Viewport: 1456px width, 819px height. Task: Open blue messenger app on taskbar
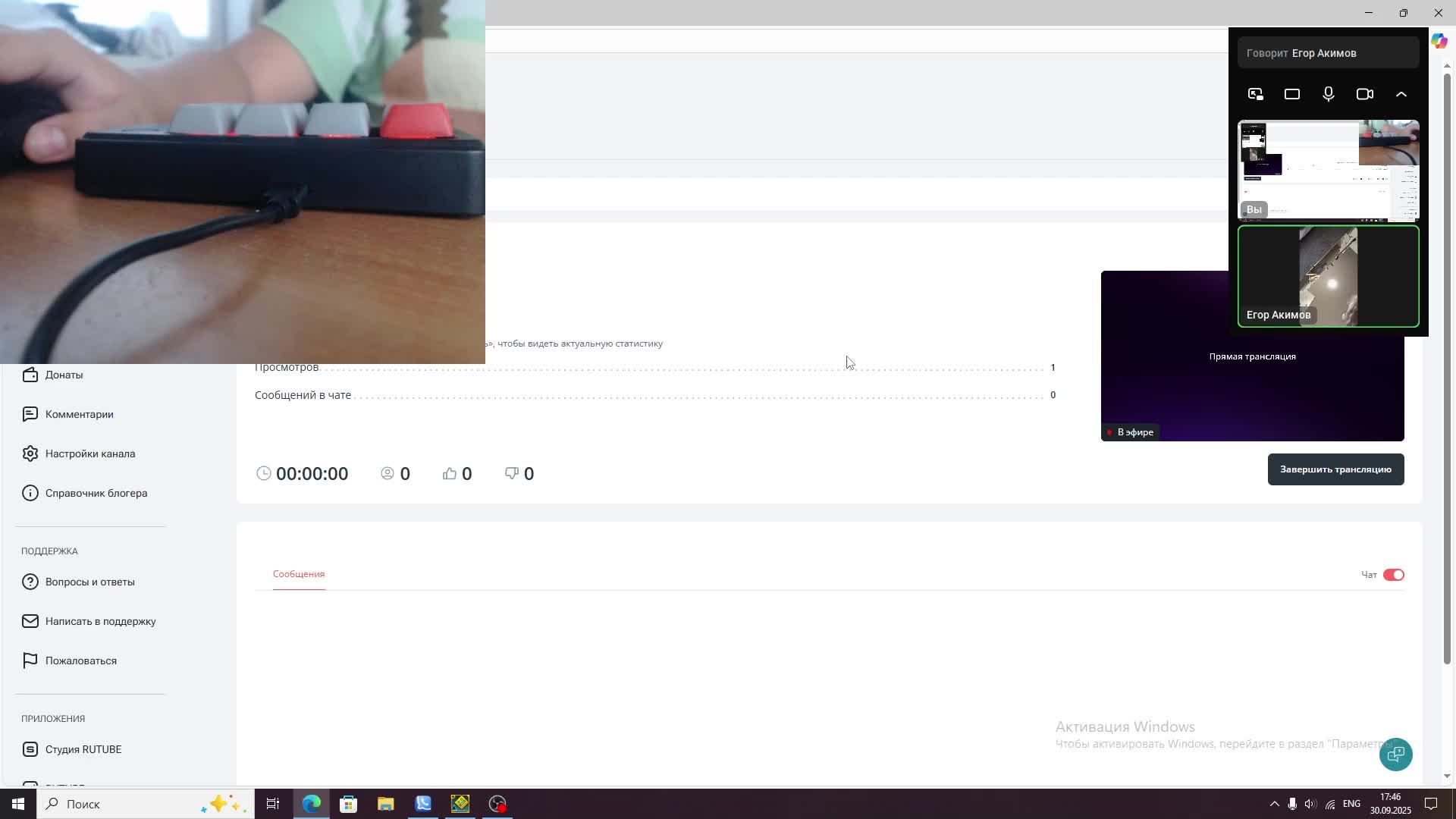(423, 804)
